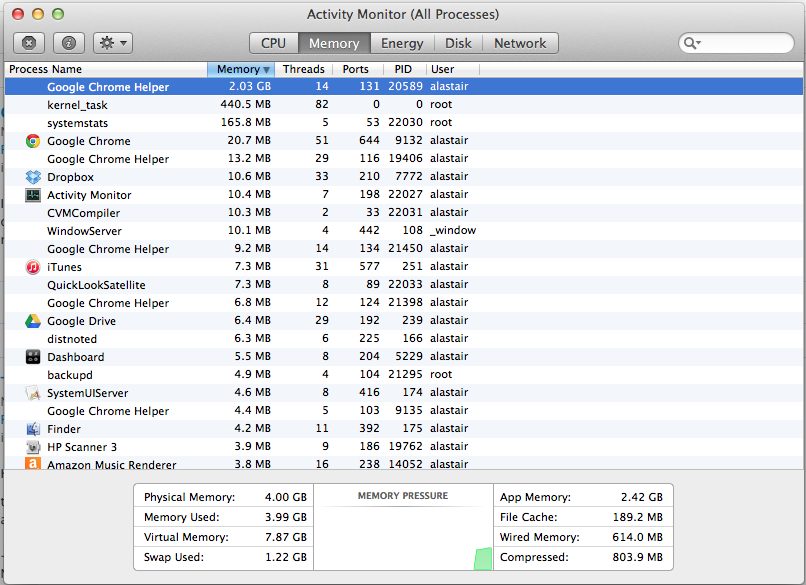Sort by the Threads column header
Screen dimensions: 806x585
pyautogui.click(x=304, y=69)
